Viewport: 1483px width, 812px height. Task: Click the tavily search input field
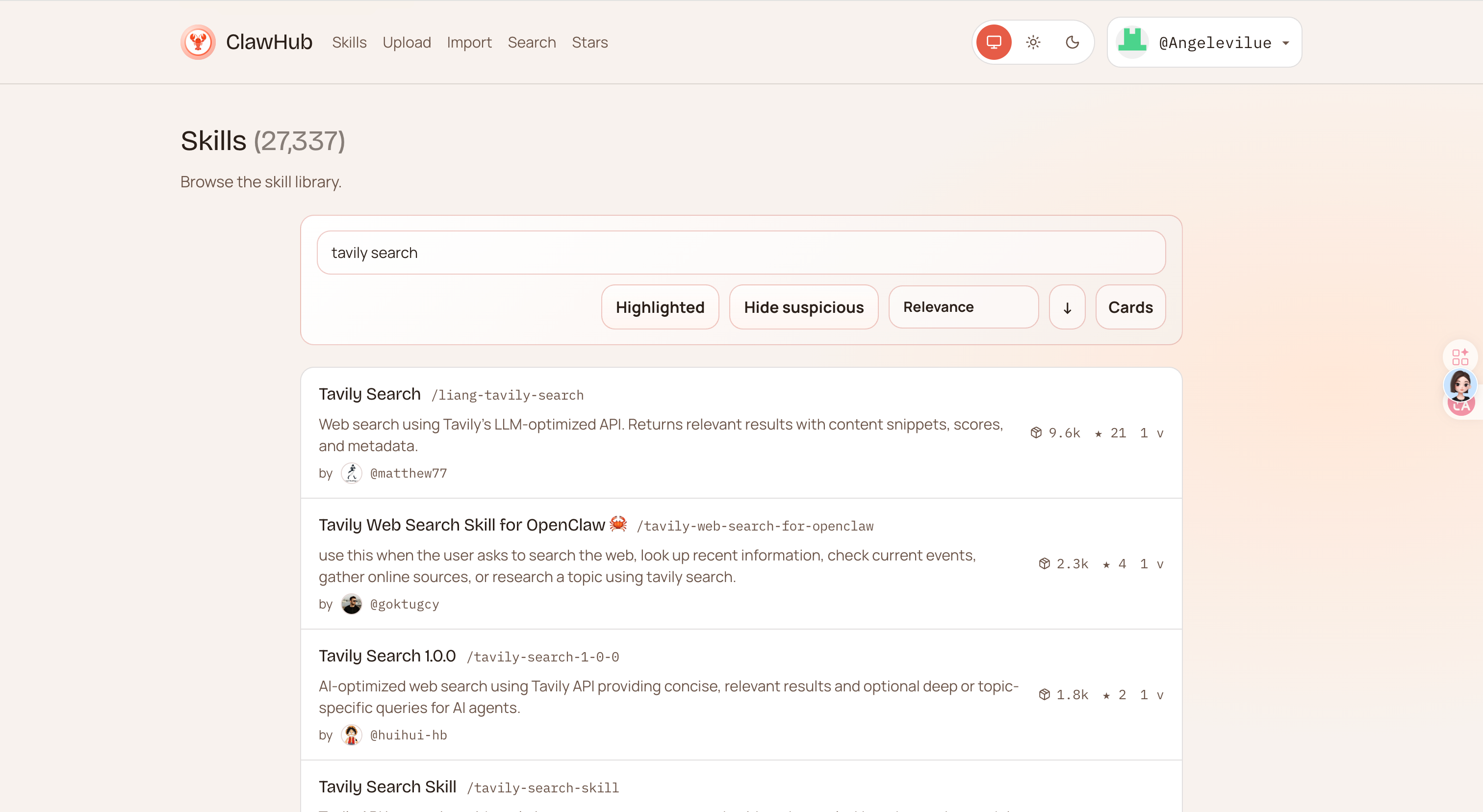click(x=741, y=253)
